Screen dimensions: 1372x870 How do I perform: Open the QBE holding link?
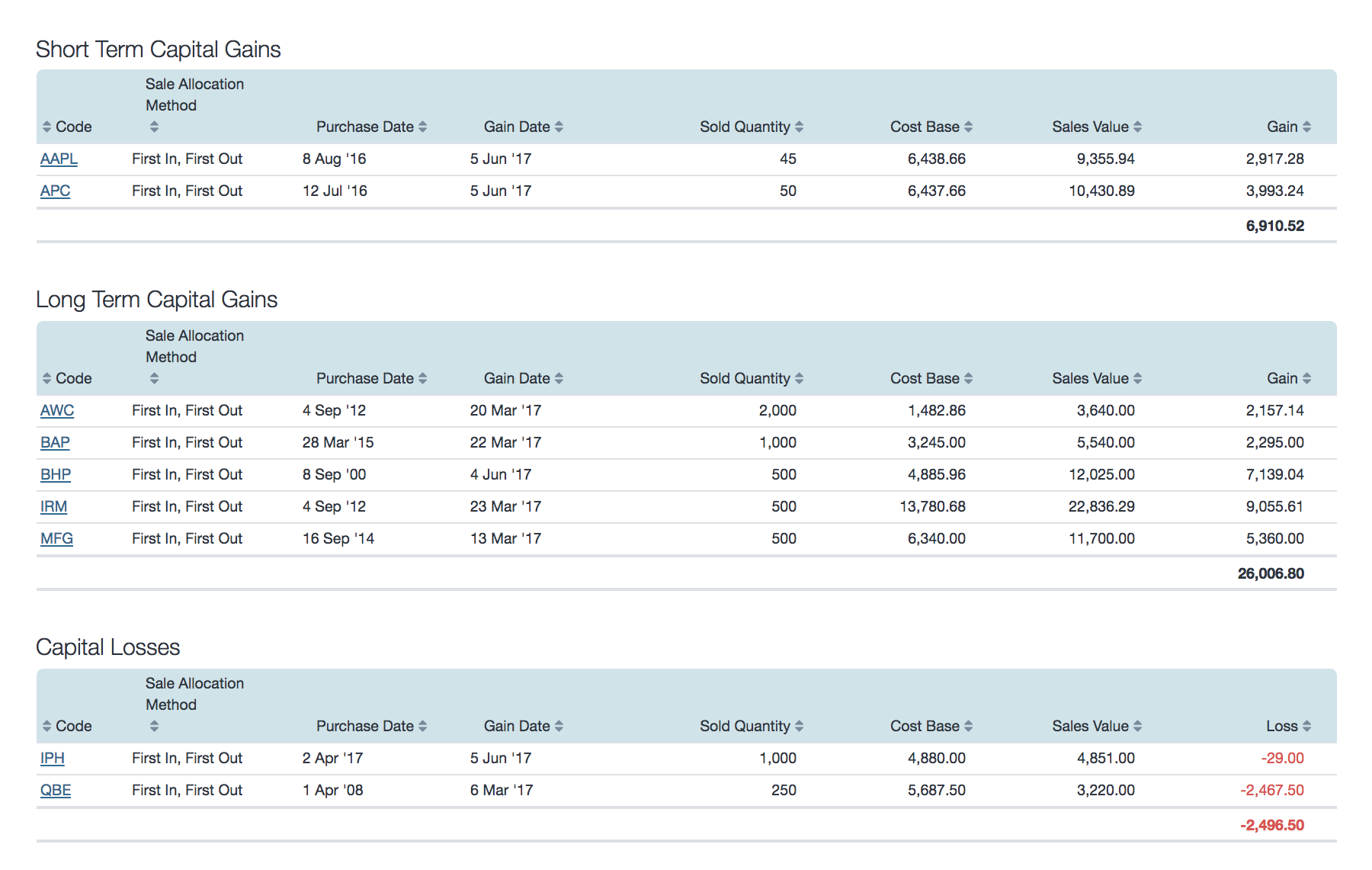(56, 790)
